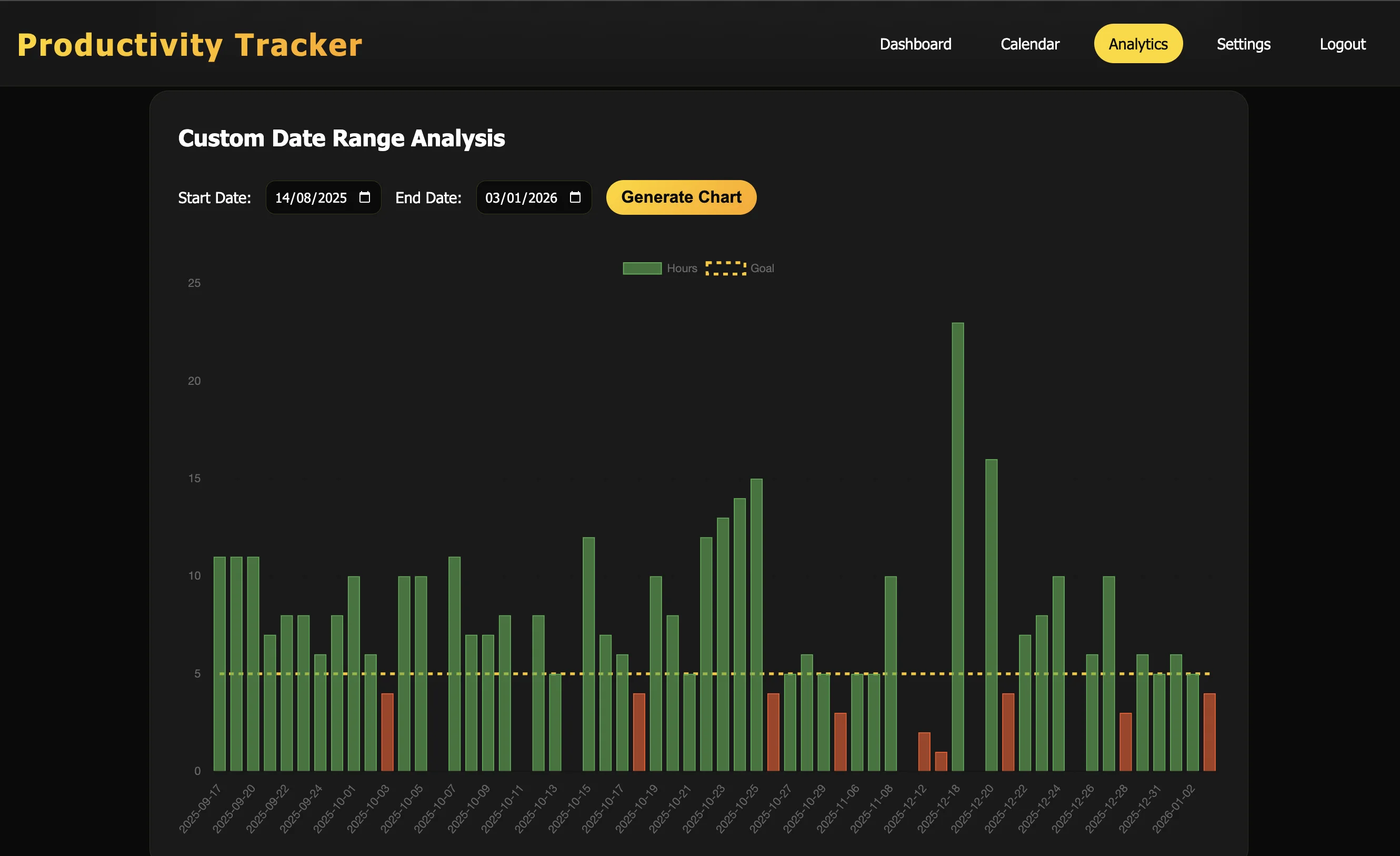Click inside the End Date input field
Image resolution: width=1400 pixels, height=856 pixels.
(x=521, y=197)
